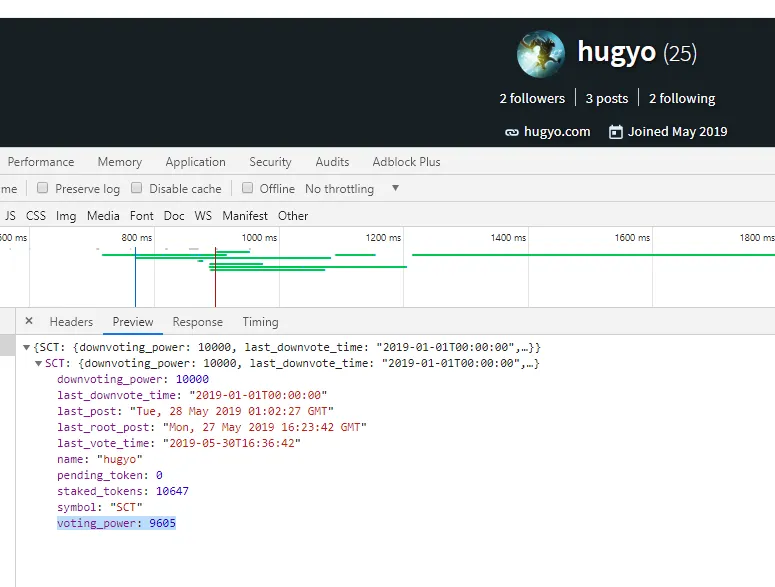Click the link chain icon beside hugyo.com
Viewport: 775px width, 587px height.
[512, 132]
